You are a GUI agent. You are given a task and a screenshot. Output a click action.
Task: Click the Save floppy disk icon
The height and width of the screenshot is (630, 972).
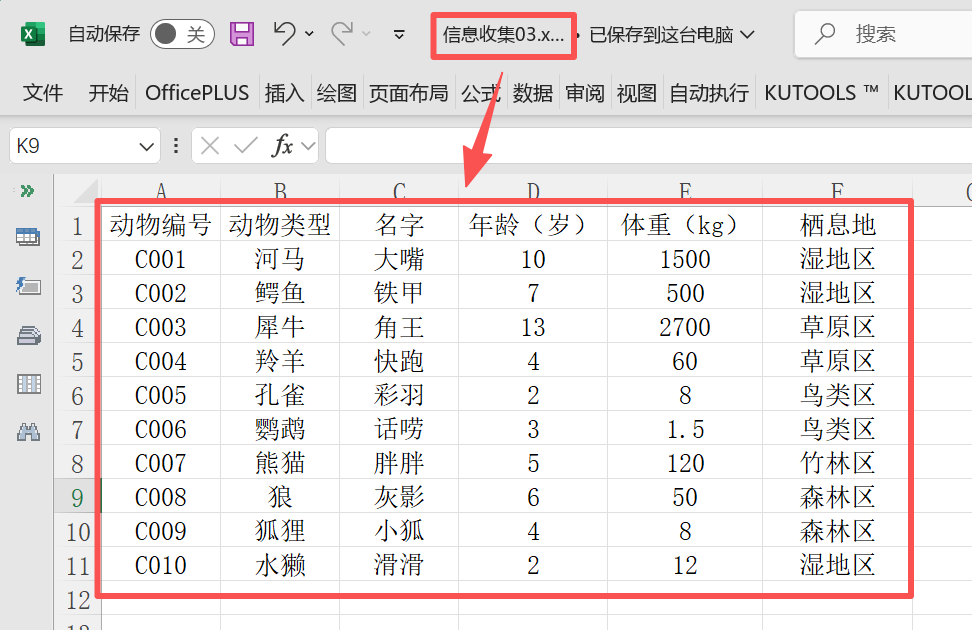(x=240, y=33)
